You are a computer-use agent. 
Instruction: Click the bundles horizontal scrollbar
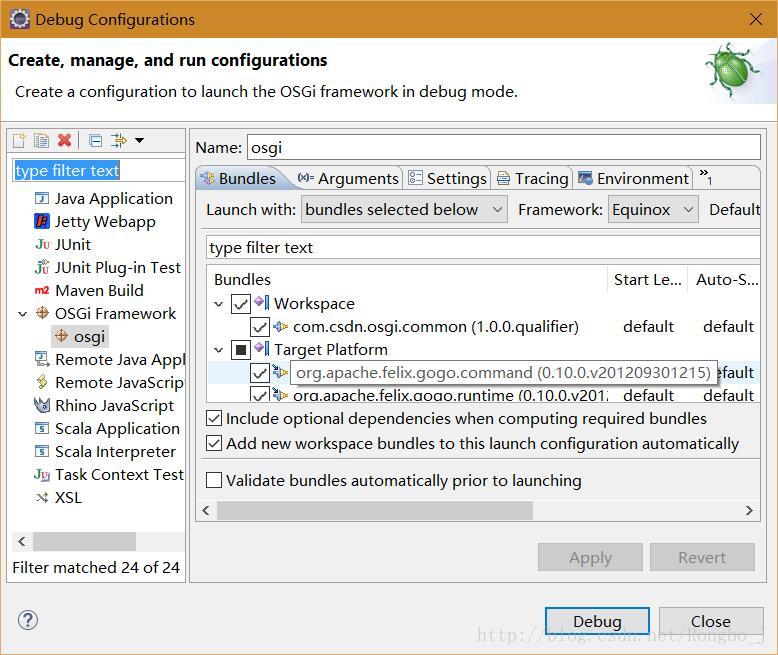(478, 510)
